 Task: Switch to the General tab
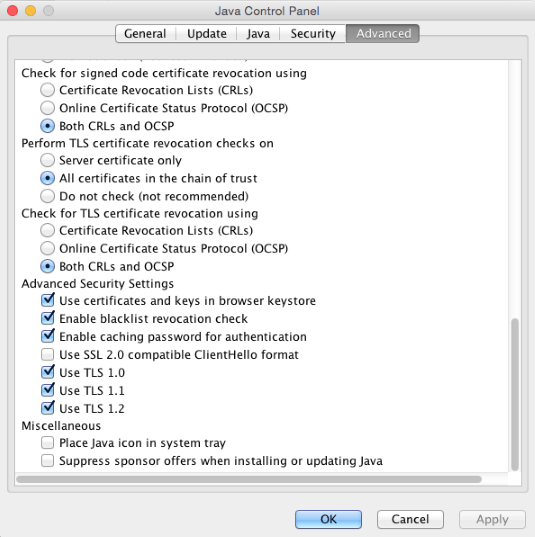[145, 34]
